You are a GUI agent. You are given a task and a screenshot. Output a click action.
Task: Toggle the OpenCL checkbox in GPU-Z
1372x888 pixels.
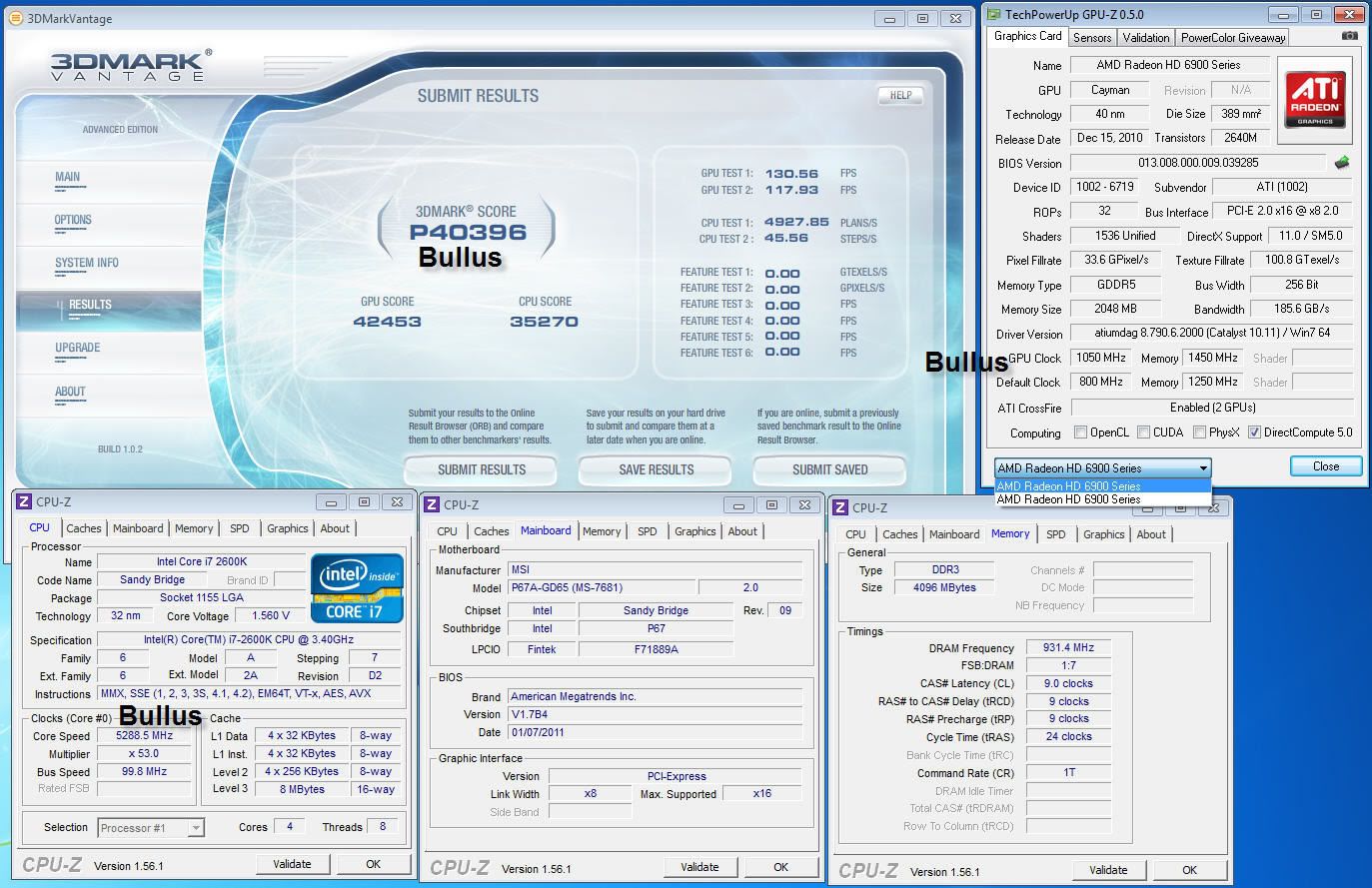coord(1080,433)
